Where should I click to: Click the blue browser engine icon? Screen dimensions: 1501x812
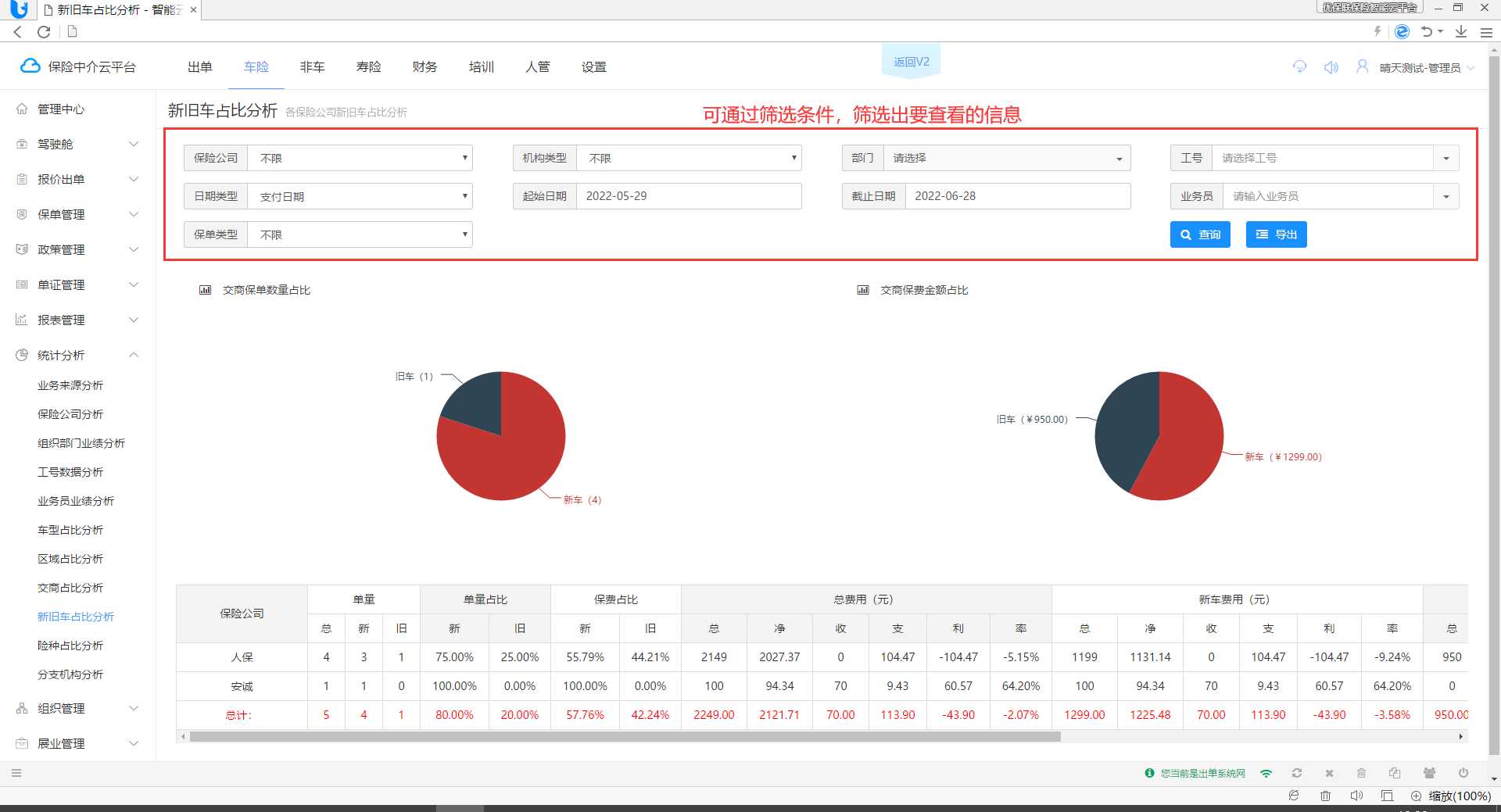(1402, 32)
